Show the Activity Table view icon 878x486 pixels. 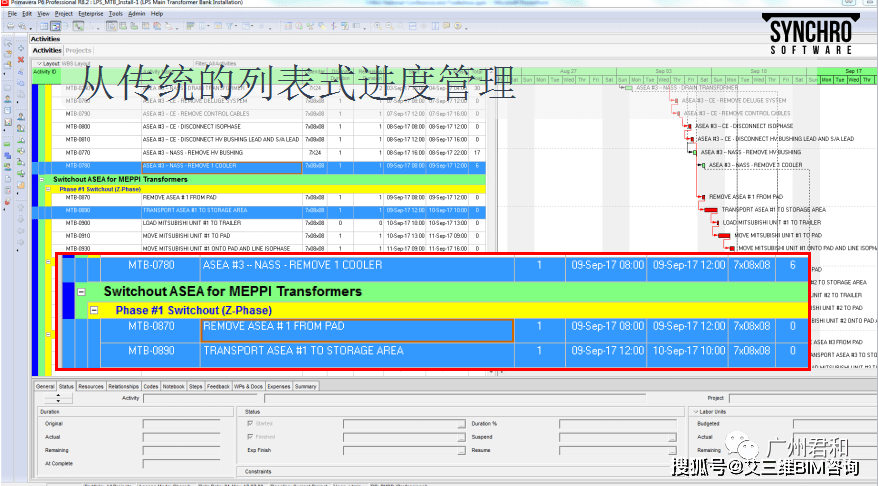[x=44, y=26]
